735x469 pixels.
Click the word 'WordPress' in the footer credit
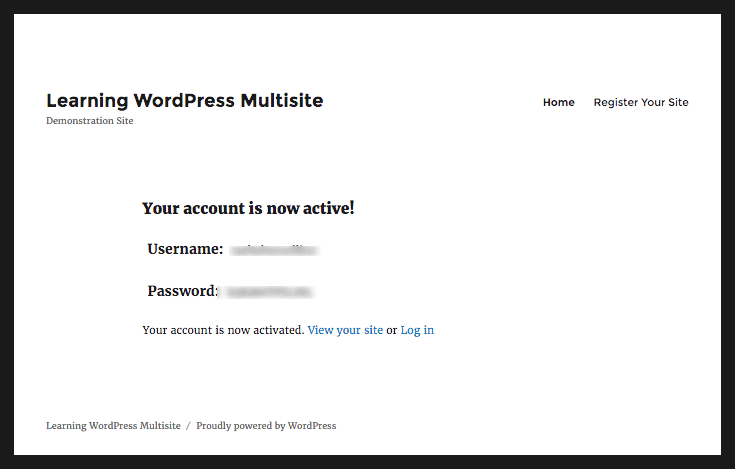[x=312, y=426]
